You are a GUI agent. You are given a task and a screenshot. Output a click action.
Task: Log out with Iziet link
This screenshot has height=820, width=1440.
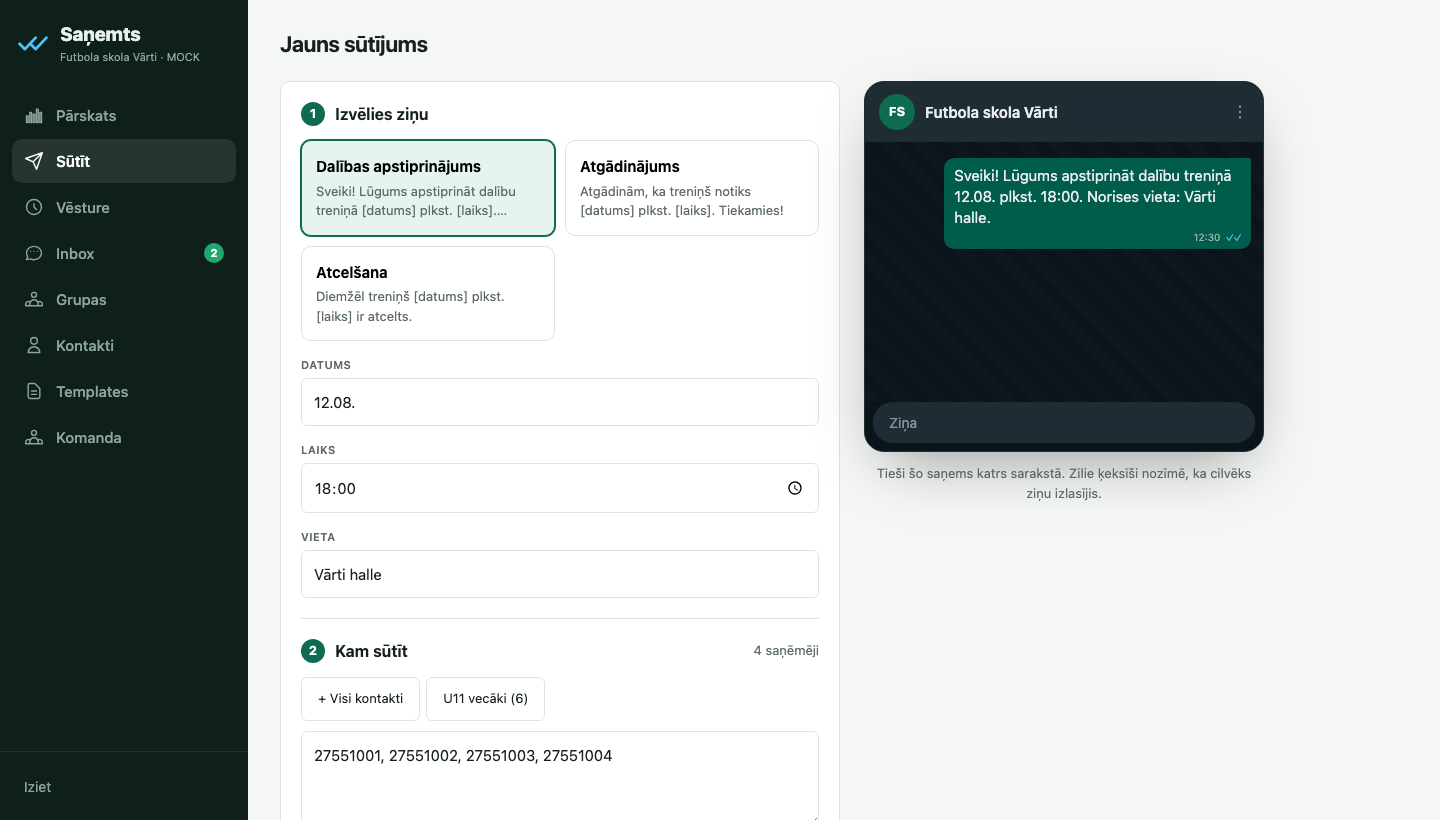point(38,787)
